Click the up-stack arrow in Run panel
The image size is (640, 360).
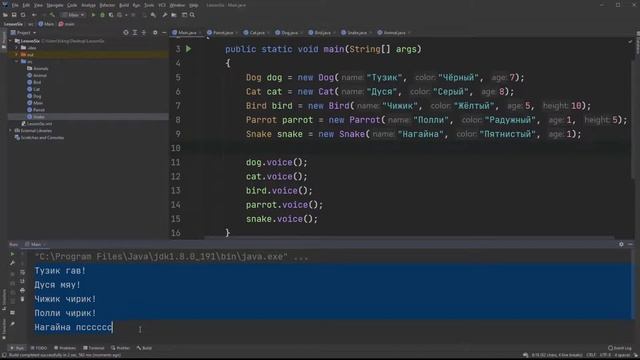[x=22, y=254]
